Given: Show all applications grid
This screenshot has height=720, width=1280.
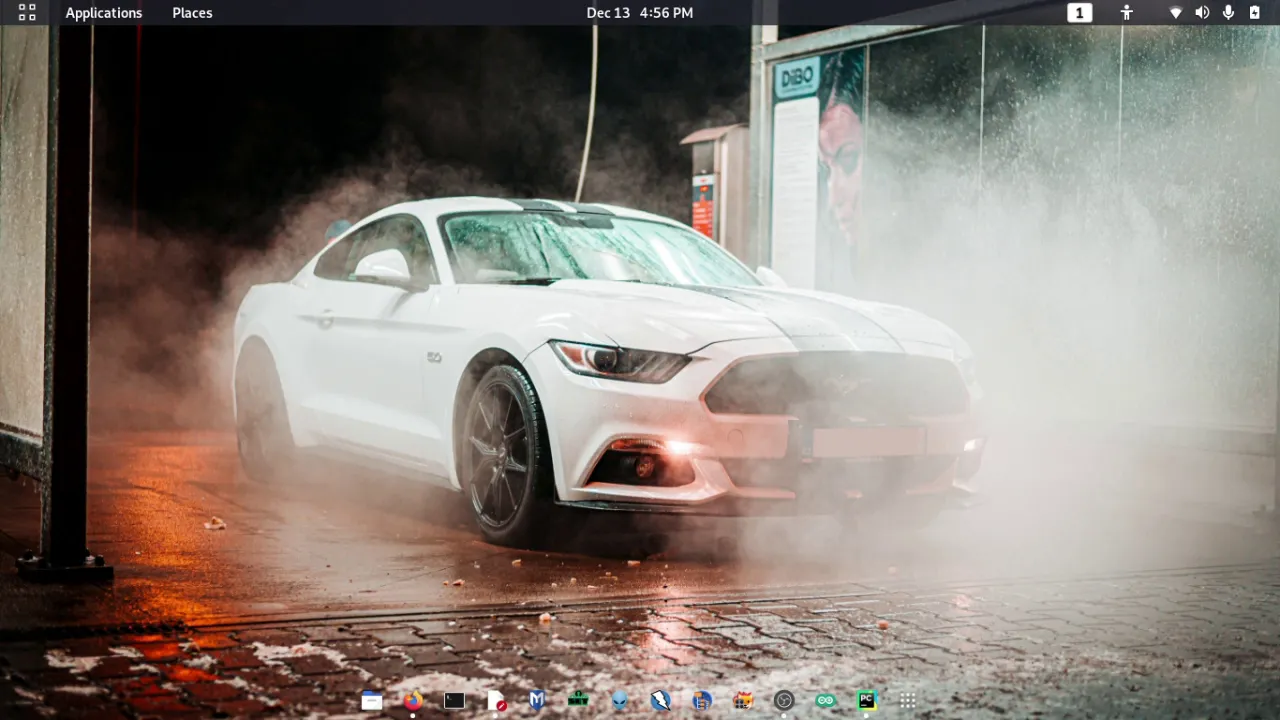Looking at the screenshot, I should 908,701.
